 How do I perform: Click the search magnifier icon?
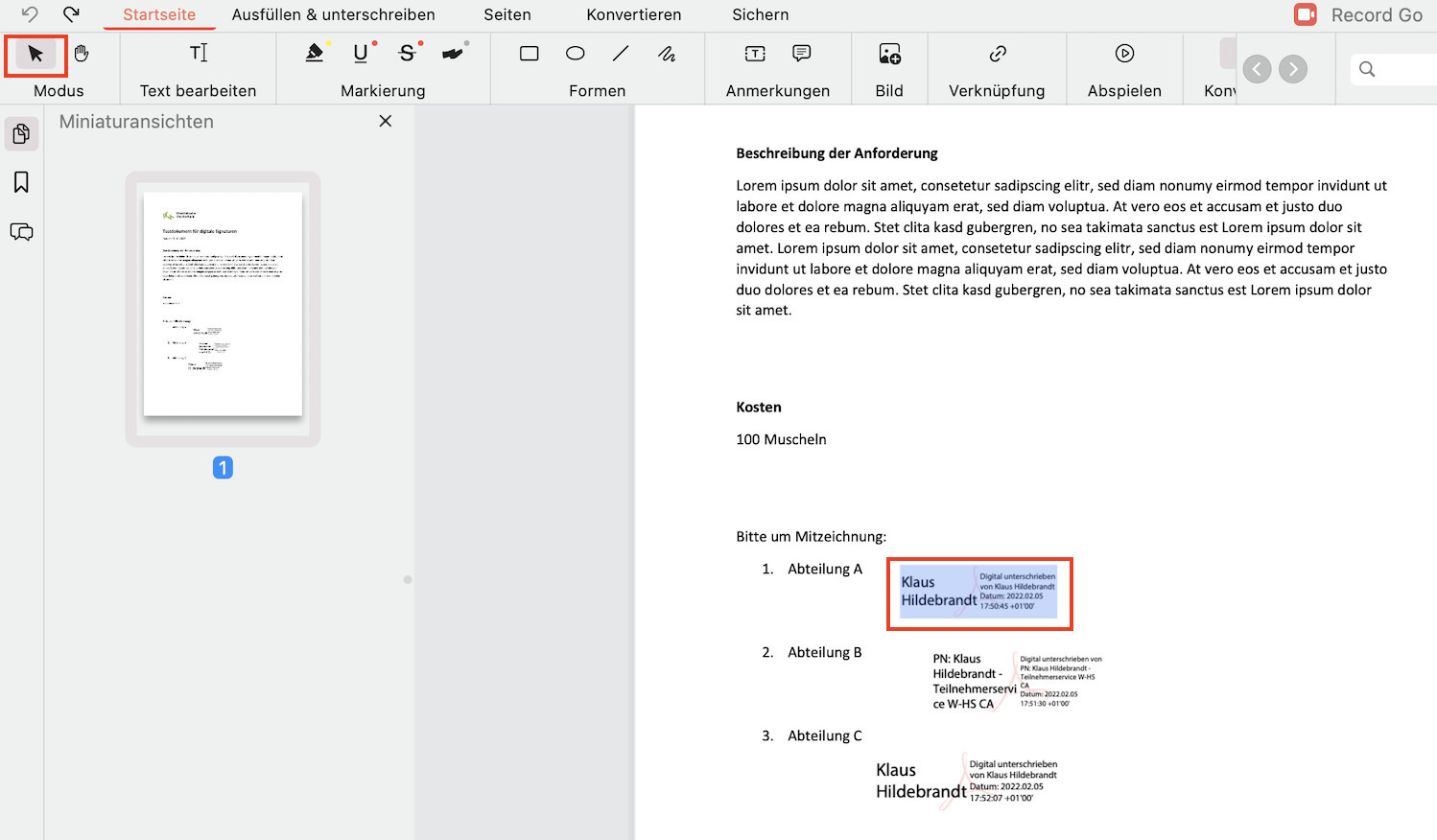[1368, 69]
